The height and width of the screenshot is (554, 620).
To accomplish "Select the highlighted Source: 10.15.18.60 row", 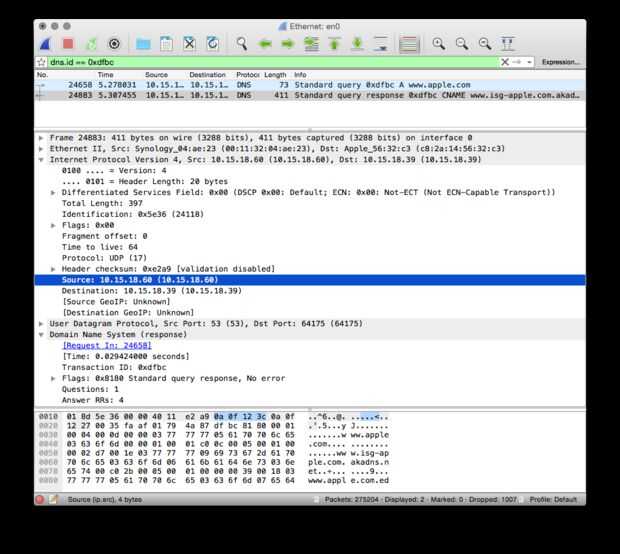I will click(310, 280).
